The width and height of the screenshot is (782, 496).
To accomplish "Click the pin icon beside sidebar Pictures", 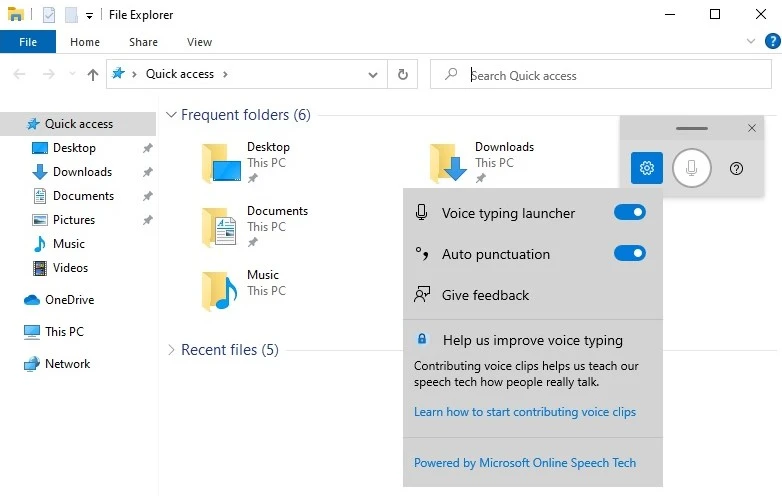I will [x=148, y=220].
